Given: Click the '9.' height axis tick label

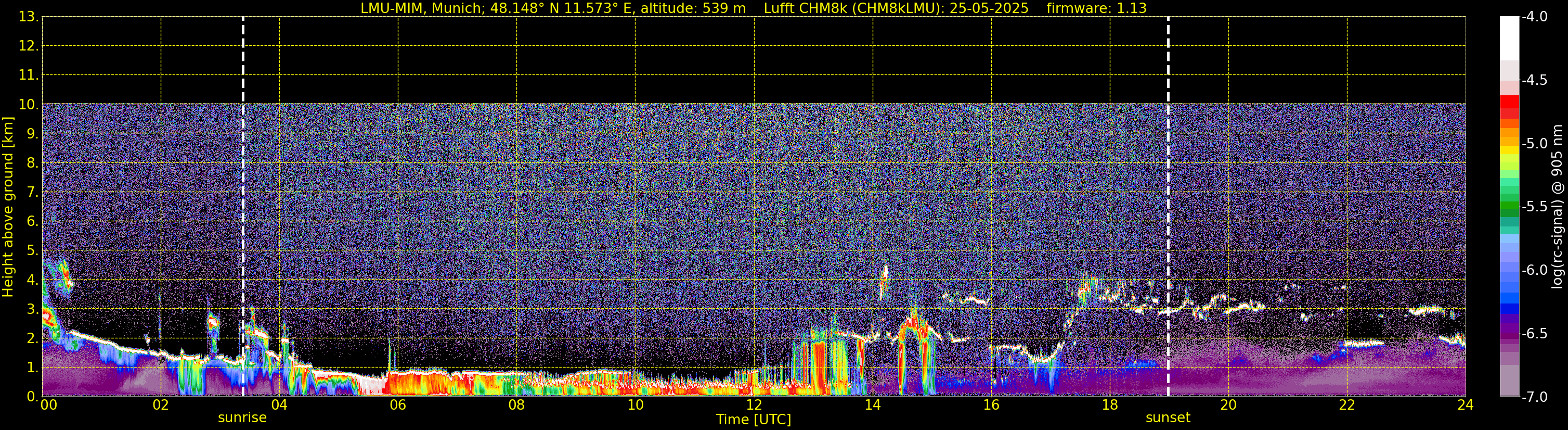Looking at the screenshot, I should pyautogui.click(x=32, y=134).
